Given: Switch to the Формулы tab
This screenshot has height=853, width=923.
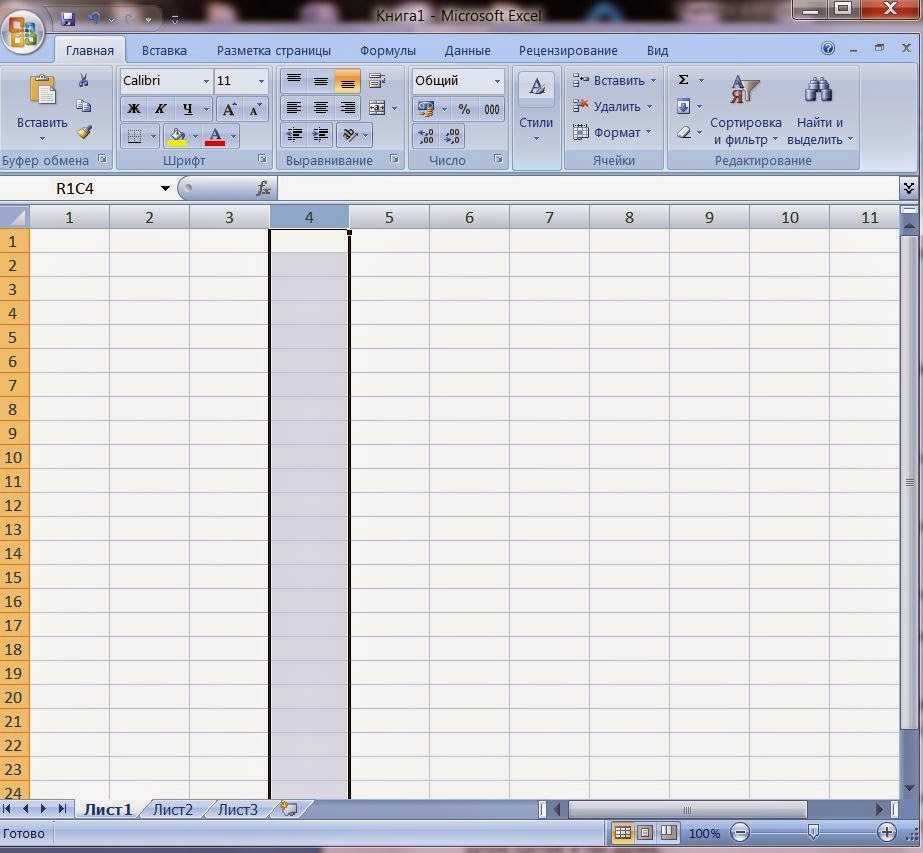Looking at the screenshot, I should coord(387,51).
